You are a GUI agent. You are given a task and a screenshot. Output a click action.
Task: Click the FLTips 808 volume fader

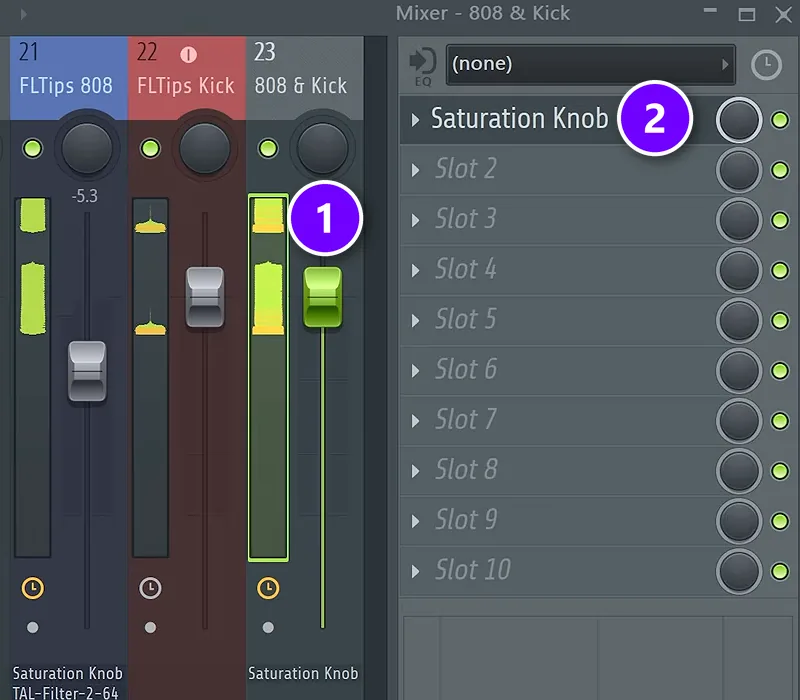tap(87, 371)
